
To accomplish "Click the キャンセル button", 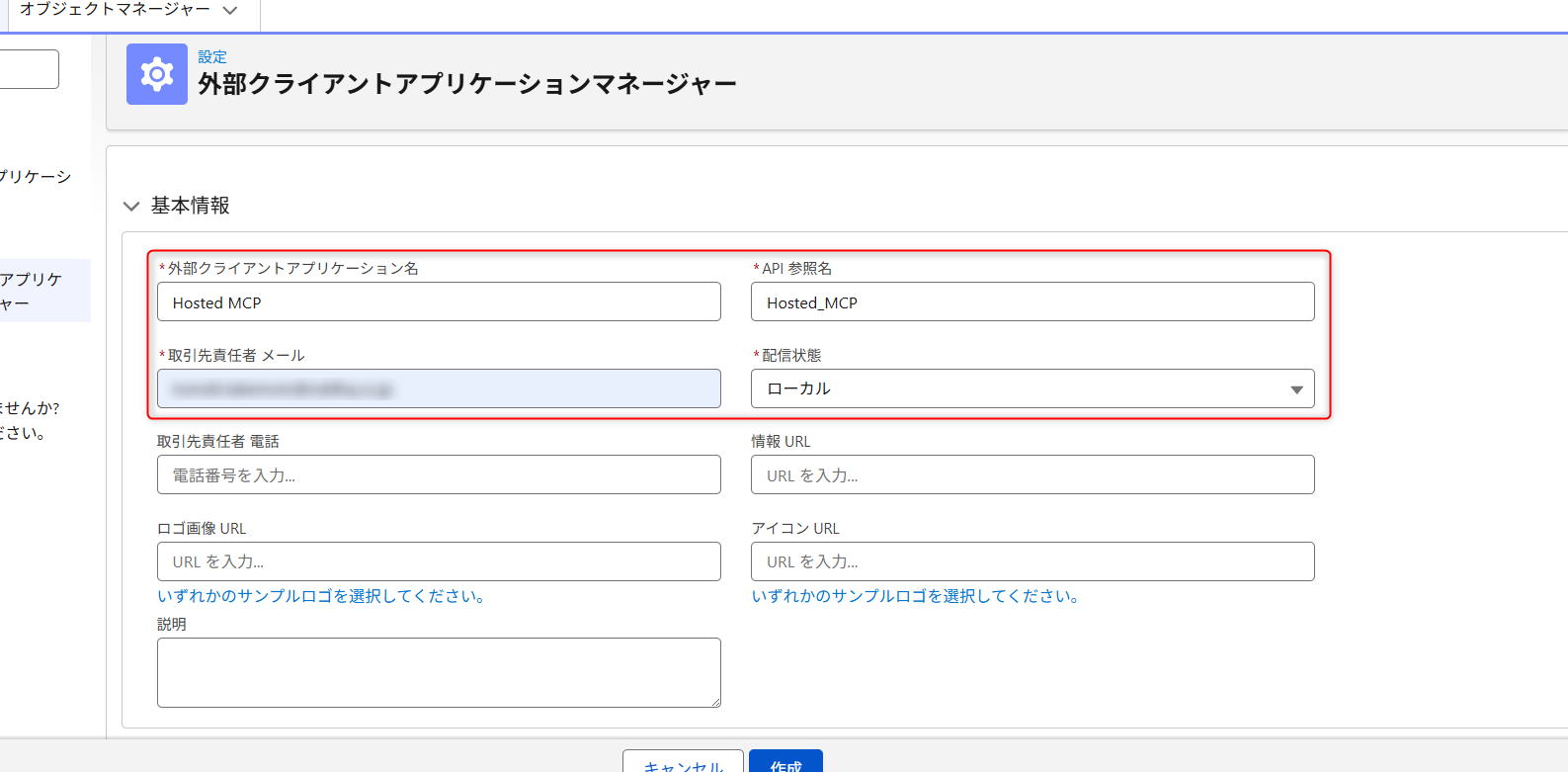I will pos(683,761).
